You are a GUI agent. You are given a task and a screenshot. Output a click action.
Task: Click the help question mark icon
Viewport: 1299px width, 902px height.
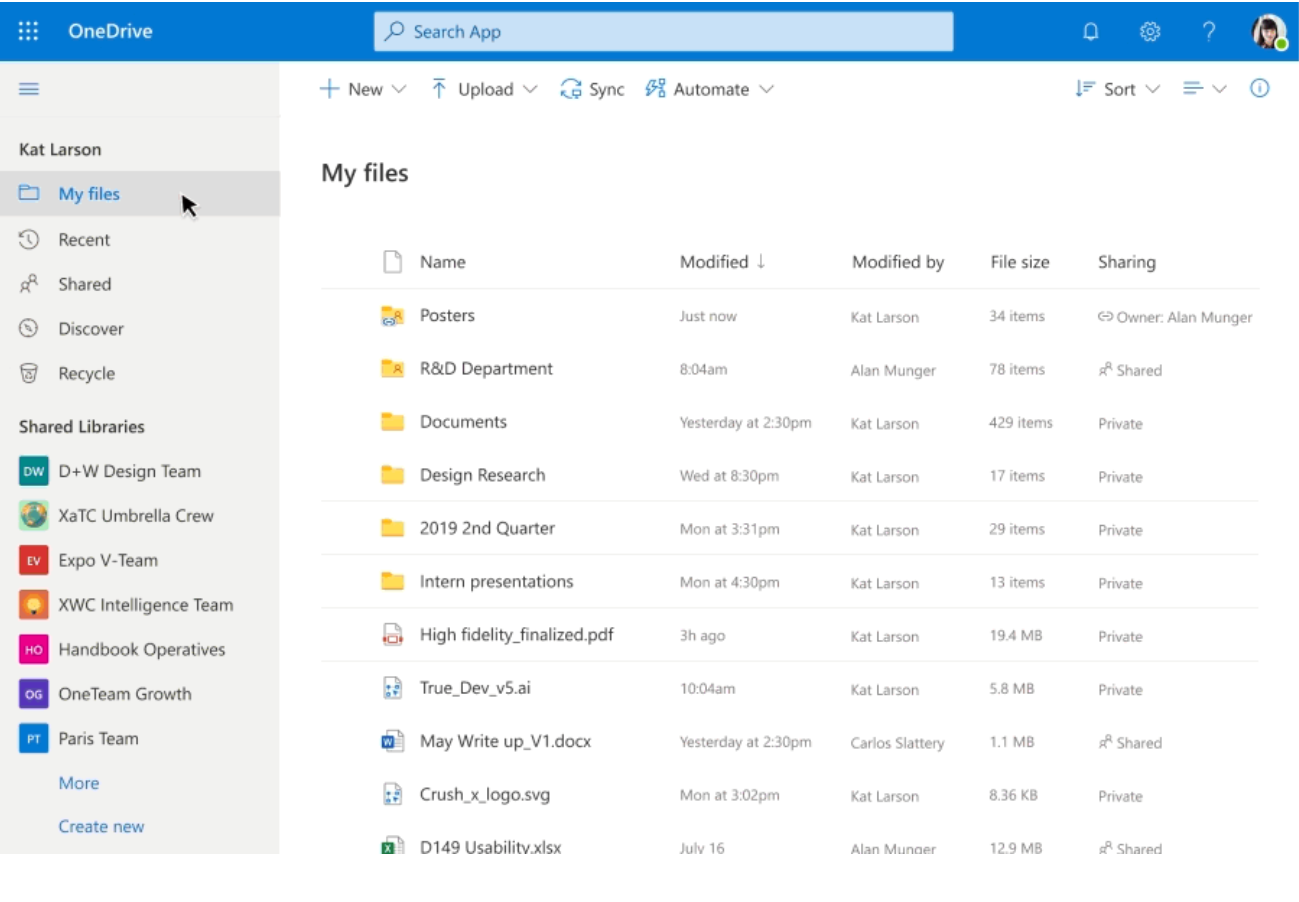(x=1209, y=32)
